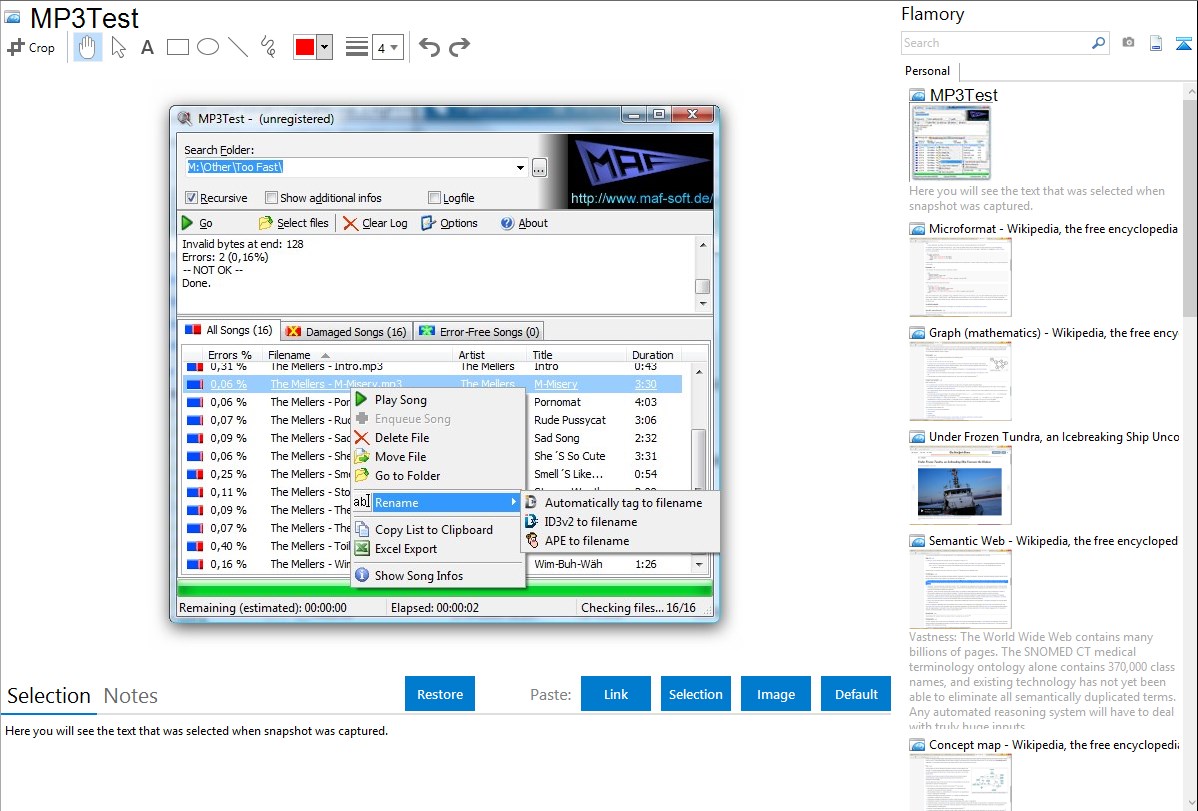Click the Restore button
This screenshot has width=1198, height=811.
coord(440,694)
